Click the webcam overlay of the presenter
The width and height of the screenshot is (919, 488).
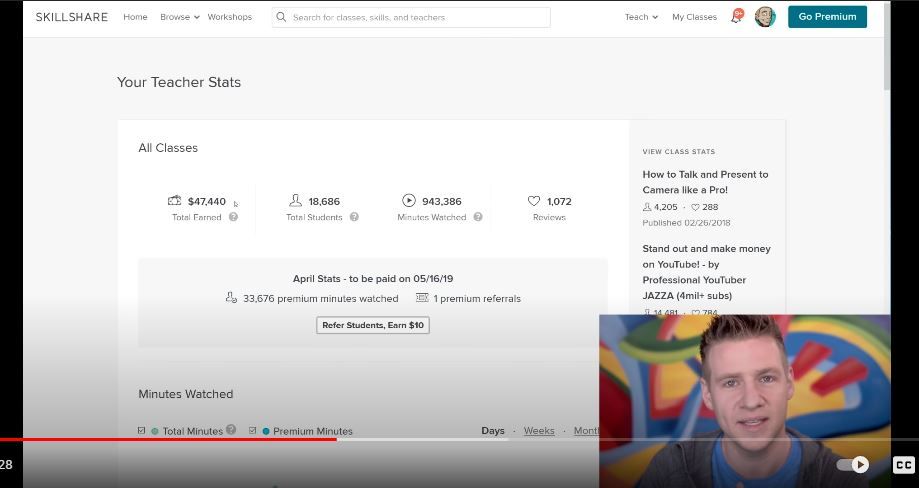(x=745, y=401)
